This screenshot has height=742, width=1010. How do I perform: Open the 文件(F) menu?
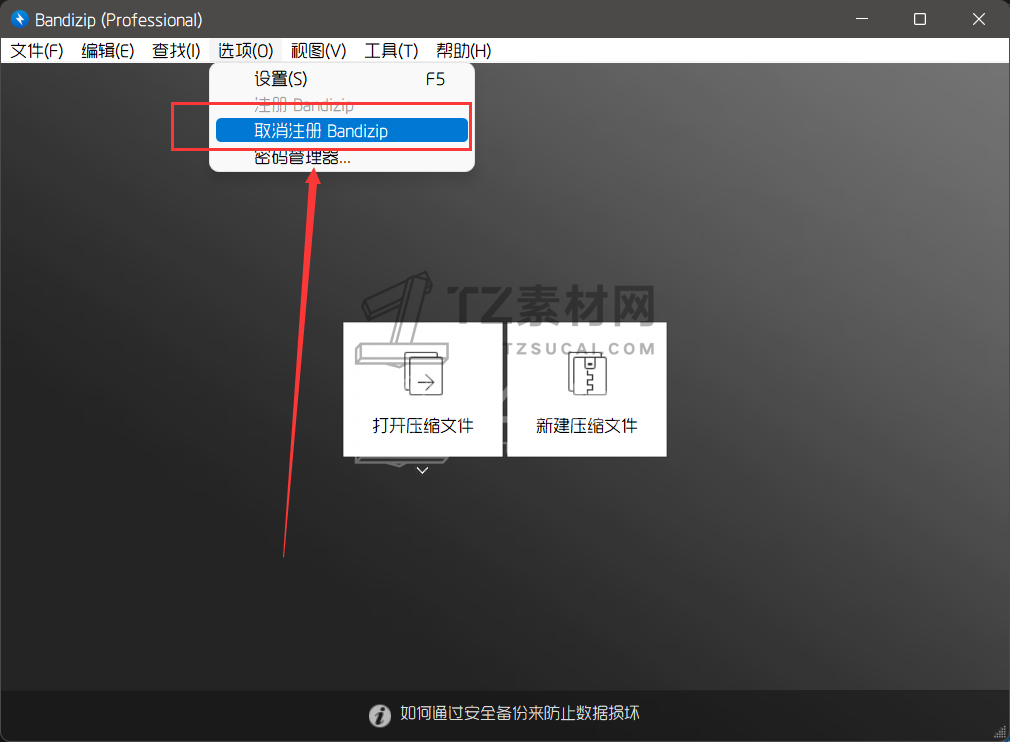37,50
